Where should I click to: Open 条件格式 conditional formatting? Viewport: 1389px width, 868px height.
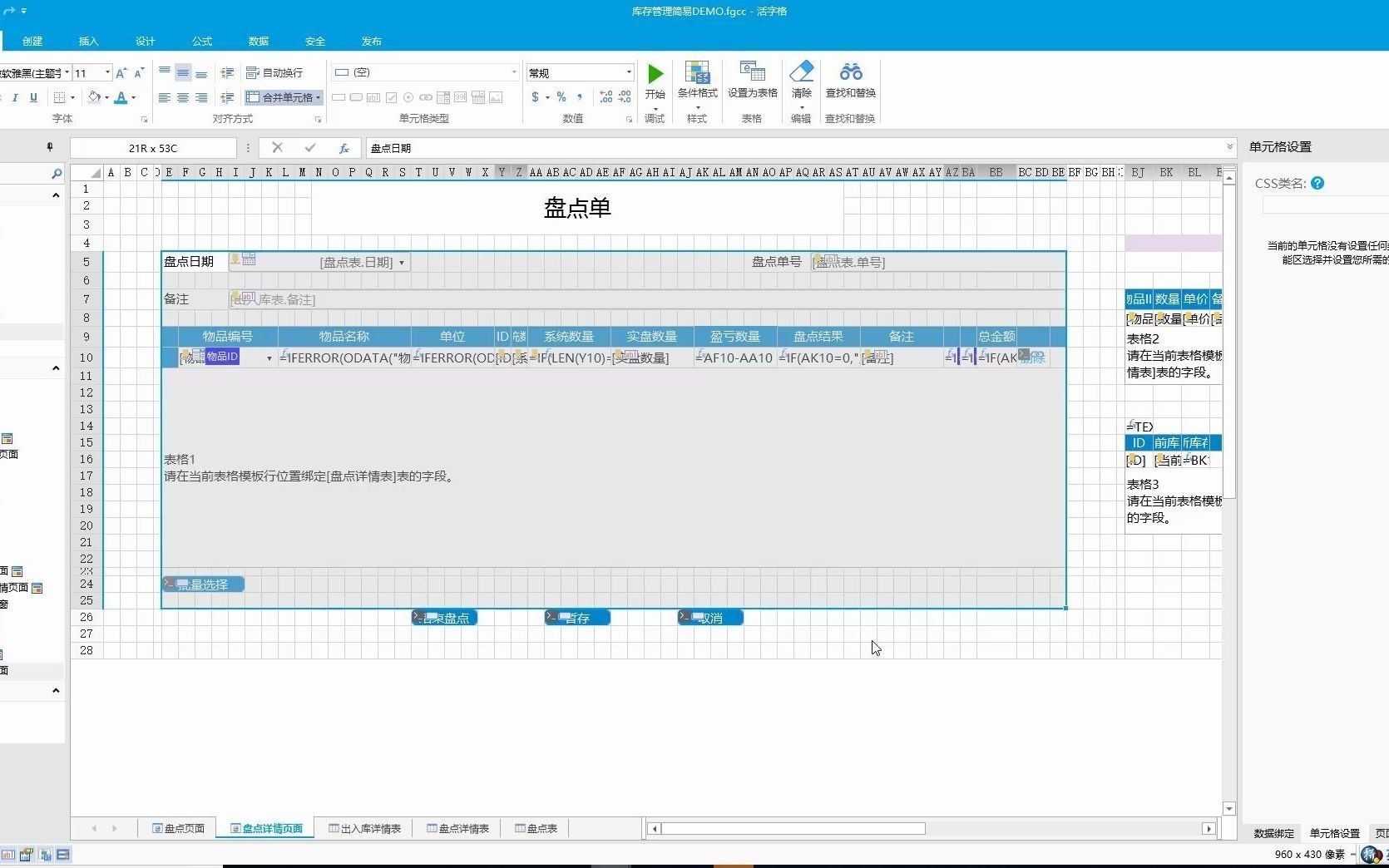coord(697,80)
